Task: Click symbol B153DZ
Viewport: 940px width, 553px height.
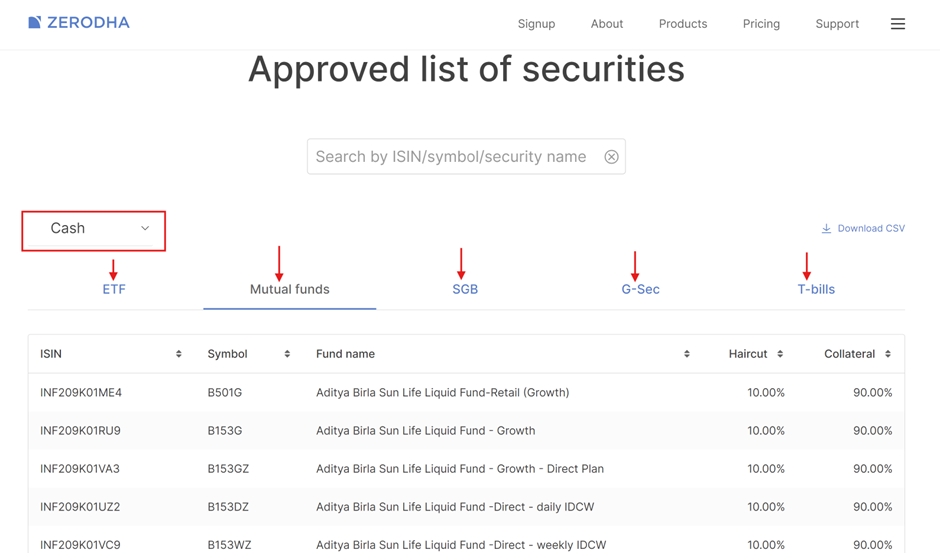Action: click(228, 507)
